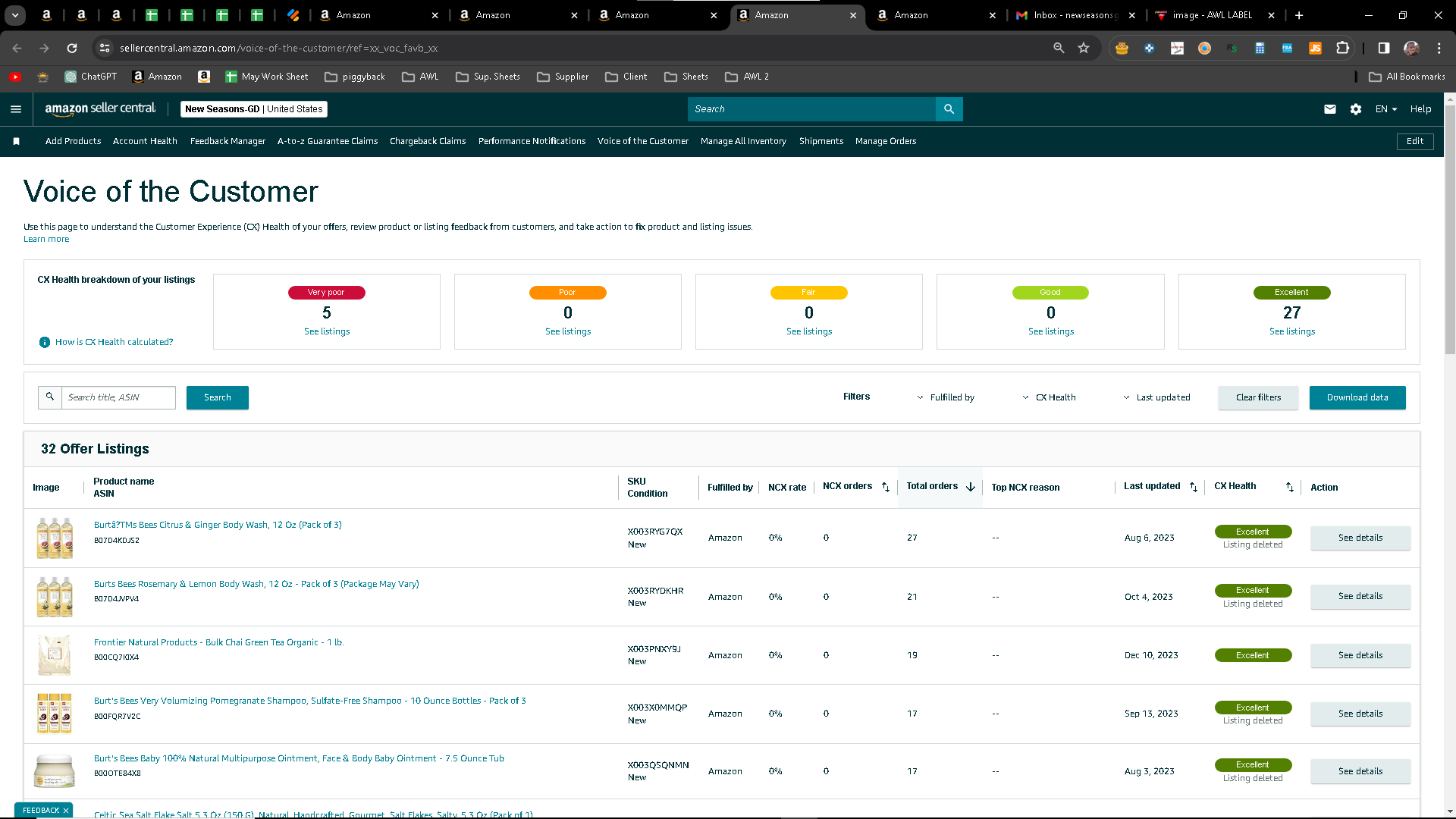
Task: Open the May Work Sheet bookmark
Action: pyautogui.click(x=267, y=77)
